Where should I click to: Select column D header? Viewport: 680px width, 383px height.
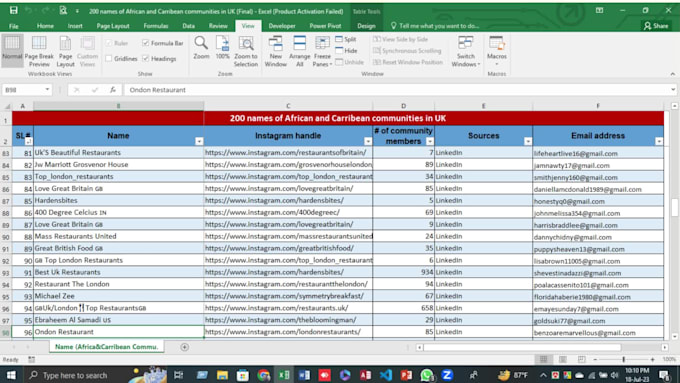point(403,106)
